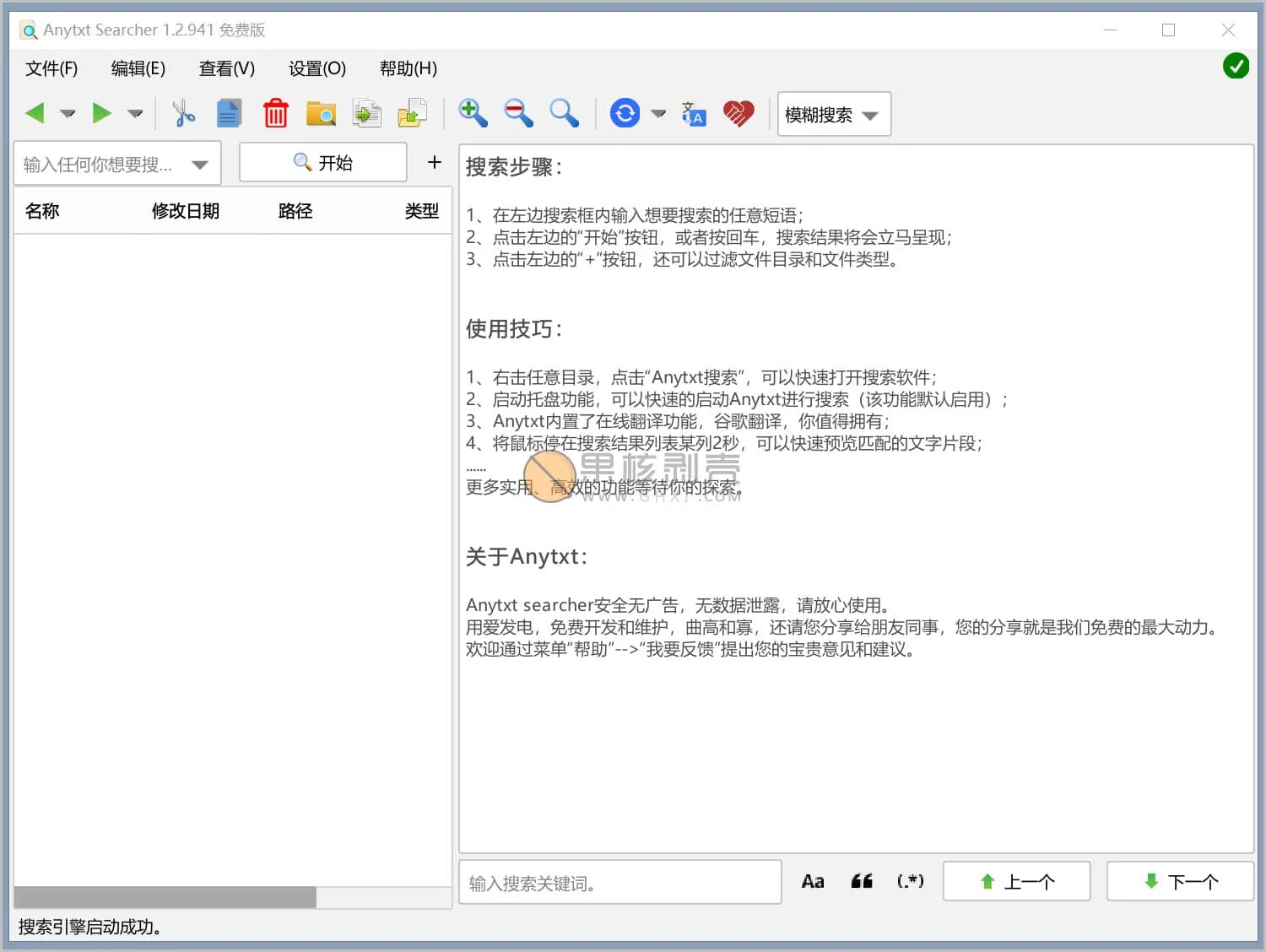Open the 编辑(E) menu
This screenshot has width=1266, height=952.
(x=138, y=68)
